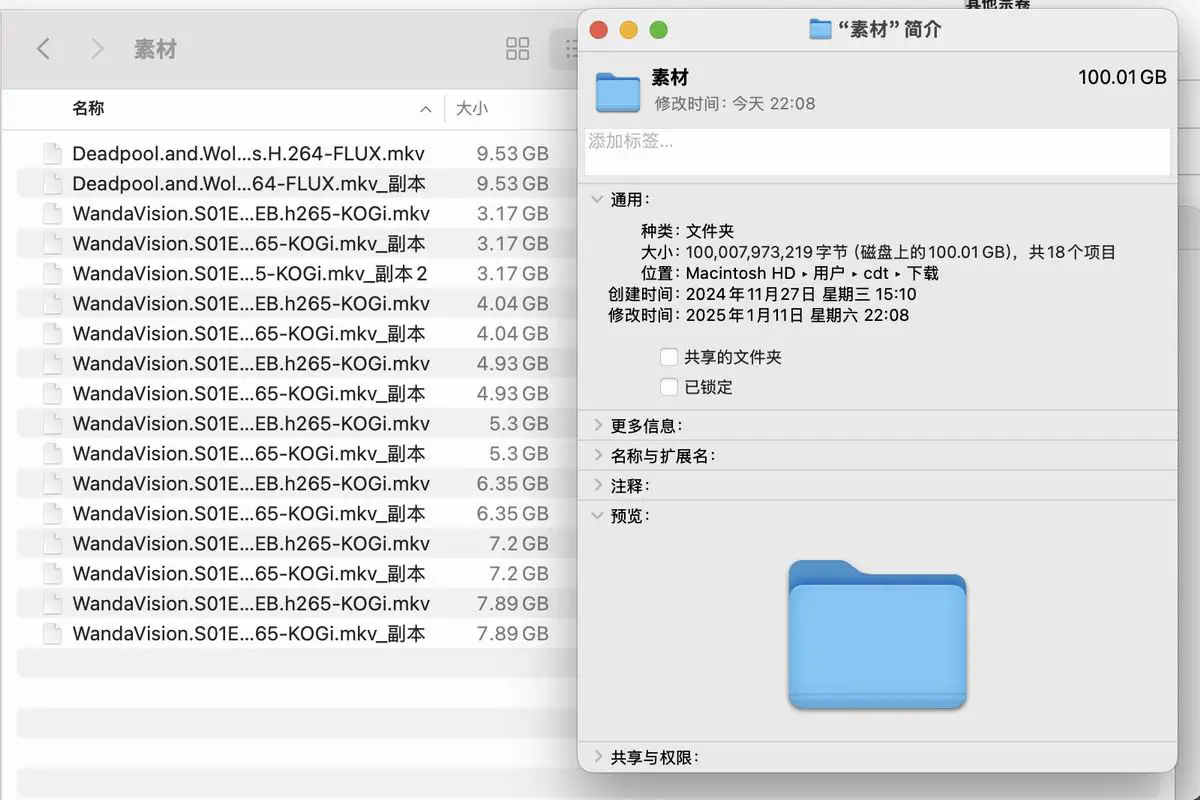Image resolution: width=1200 pixels, height=800 pixels.
Task: Click file icon of 4.93 GB EB.h265-KOGi.mkv
Action: 52,364
